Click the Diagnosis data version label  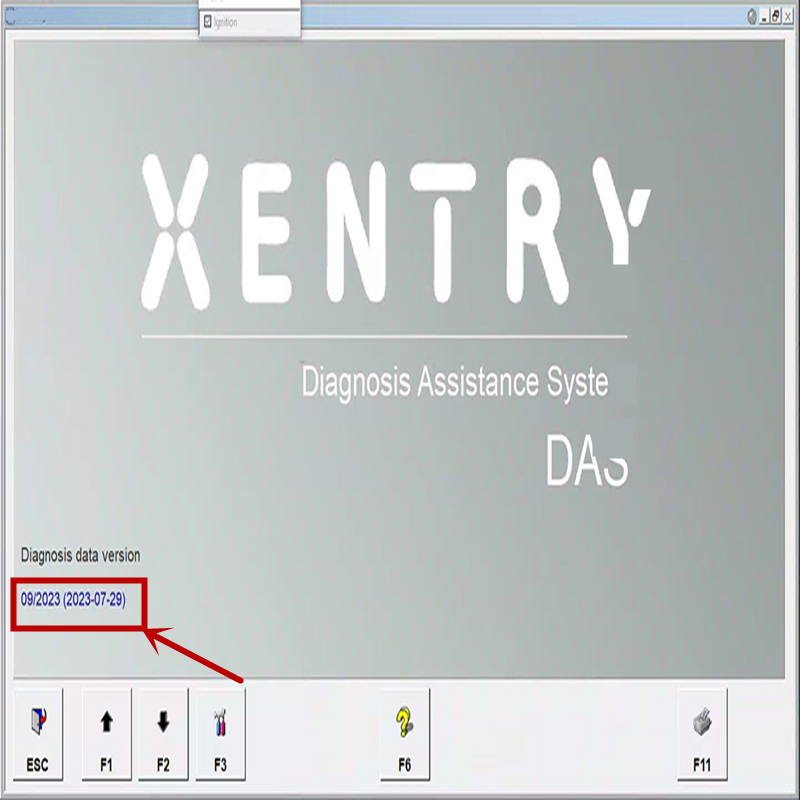[80, 555]
